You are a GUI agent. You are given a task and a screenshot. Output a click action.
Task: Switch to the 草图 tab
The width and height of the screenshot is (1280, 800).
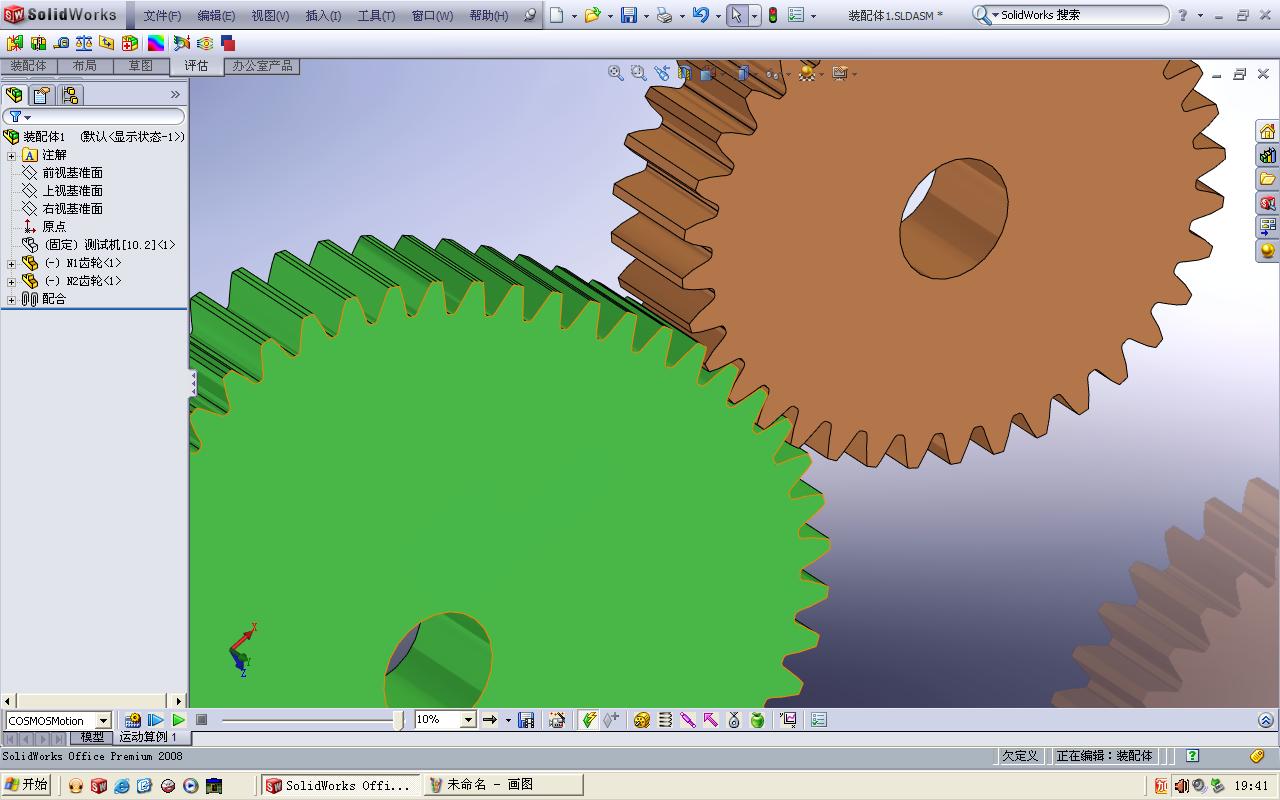click(x=141, y=66)
